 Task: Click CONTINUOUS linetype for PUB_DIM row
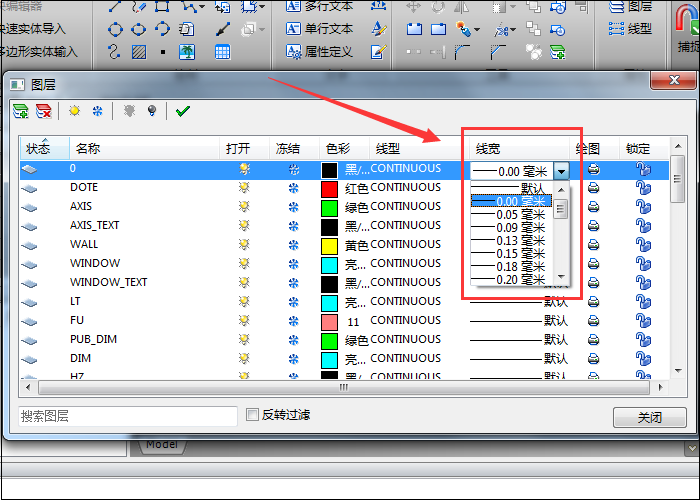click(405, 339)
